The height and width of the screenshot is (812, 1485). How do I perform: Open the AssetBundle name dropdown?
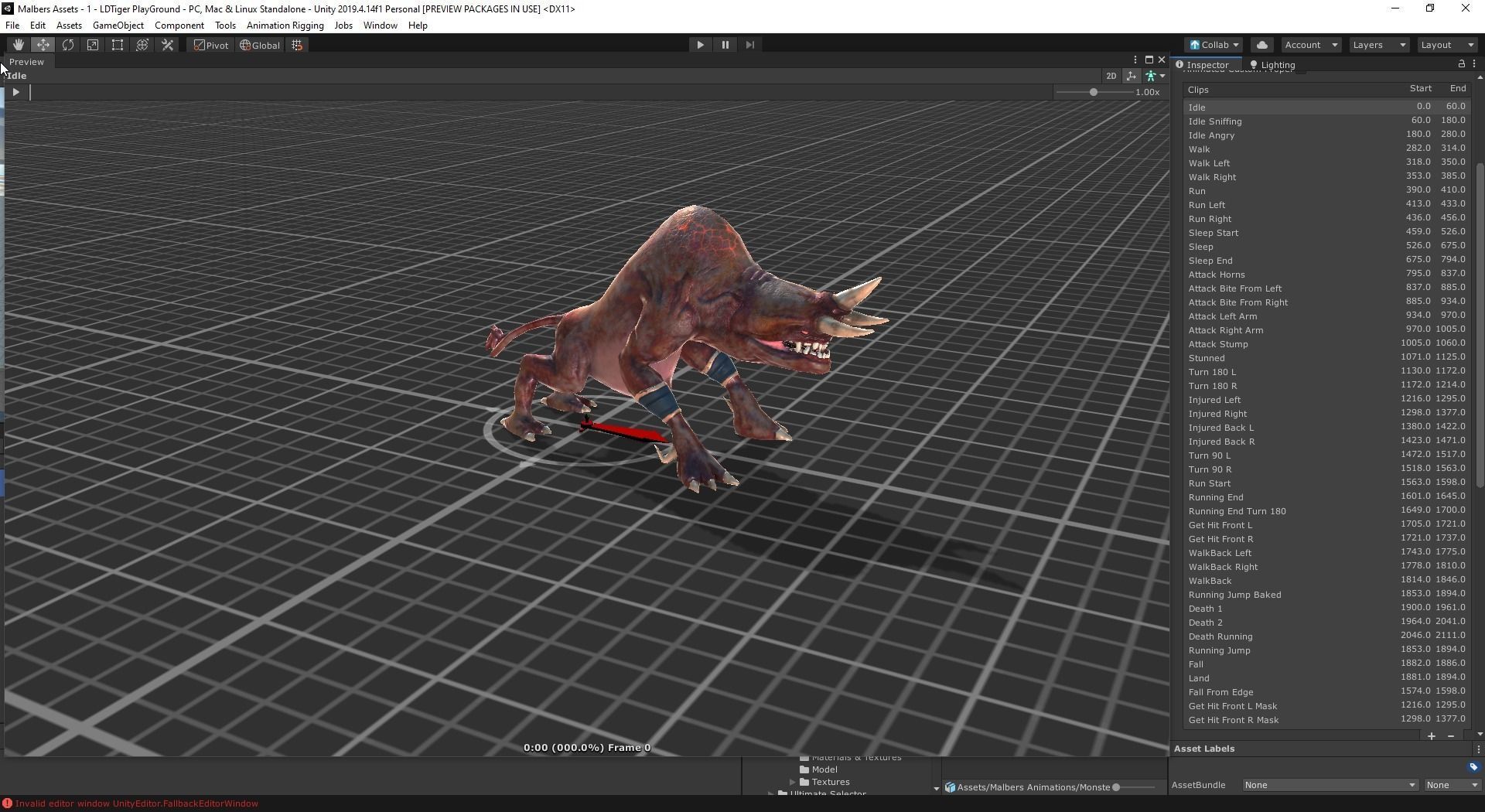point(1330,785)
